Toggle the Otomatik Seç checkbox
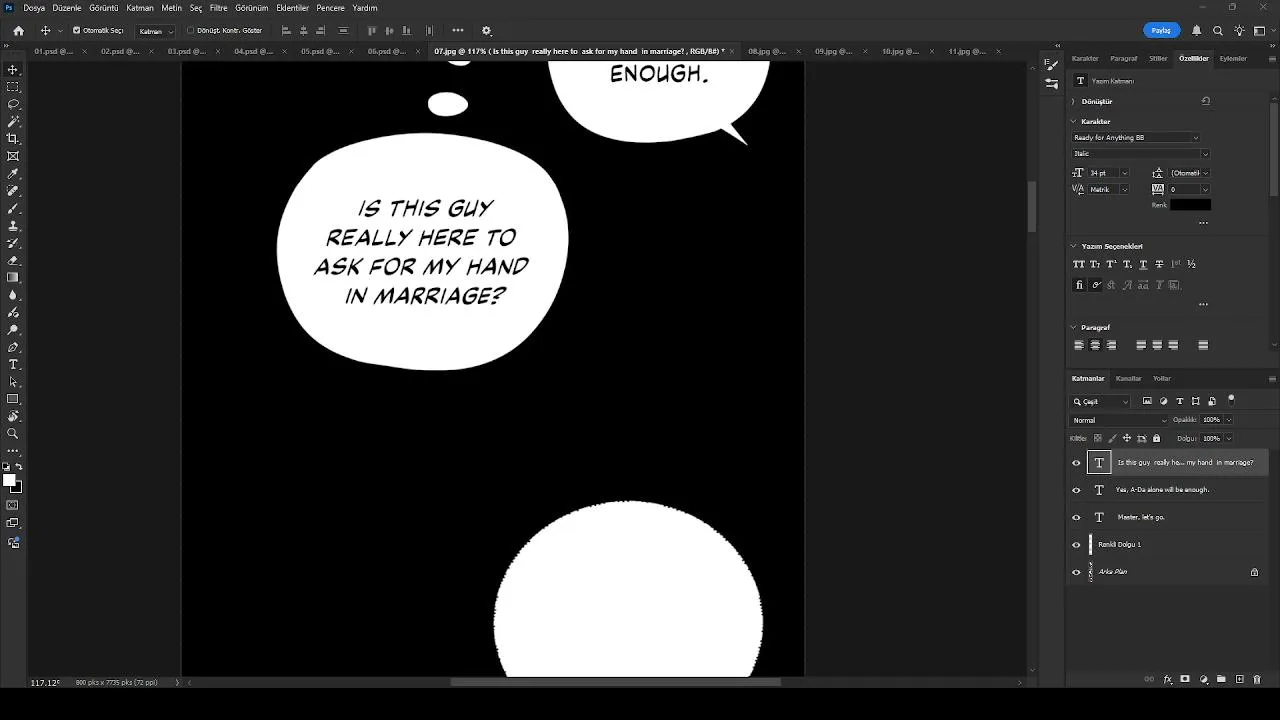This screenshot has width=1280, height=720. point(76,31)
